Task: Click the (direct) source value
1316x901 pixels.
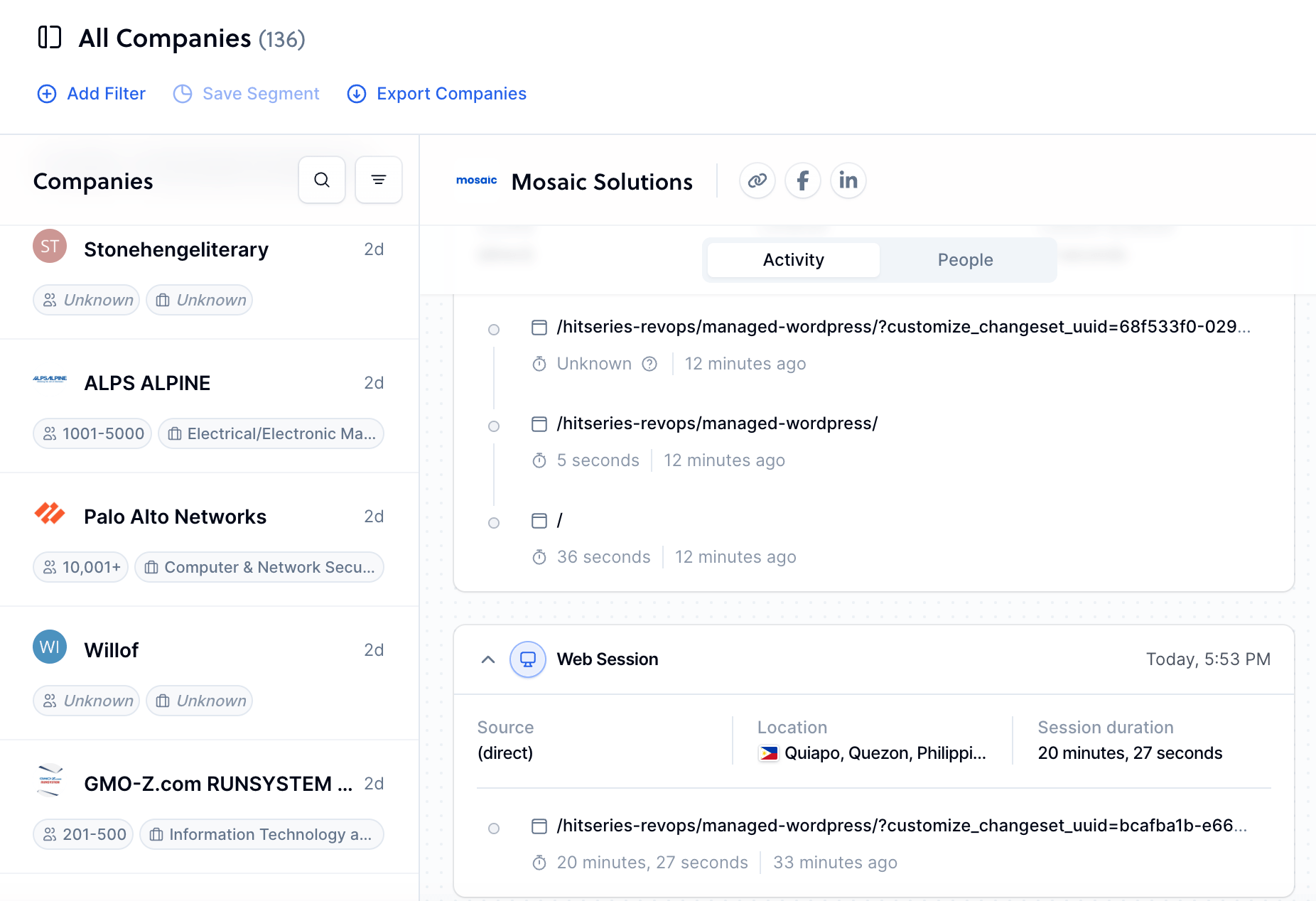Action: point(505,753)
